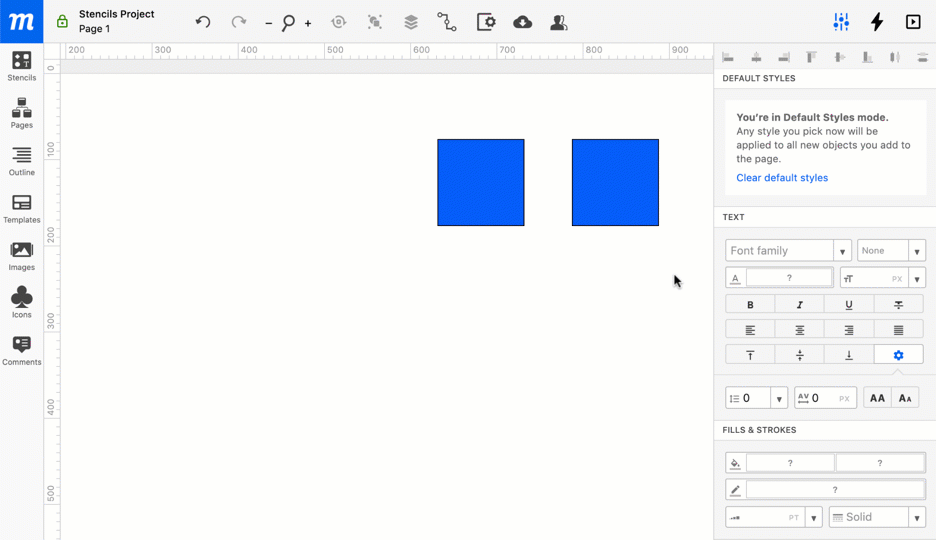Open the Comments sidebar panel
This screenshot has width=936, height=540.
pyautogui.click(x=21, y=350)
